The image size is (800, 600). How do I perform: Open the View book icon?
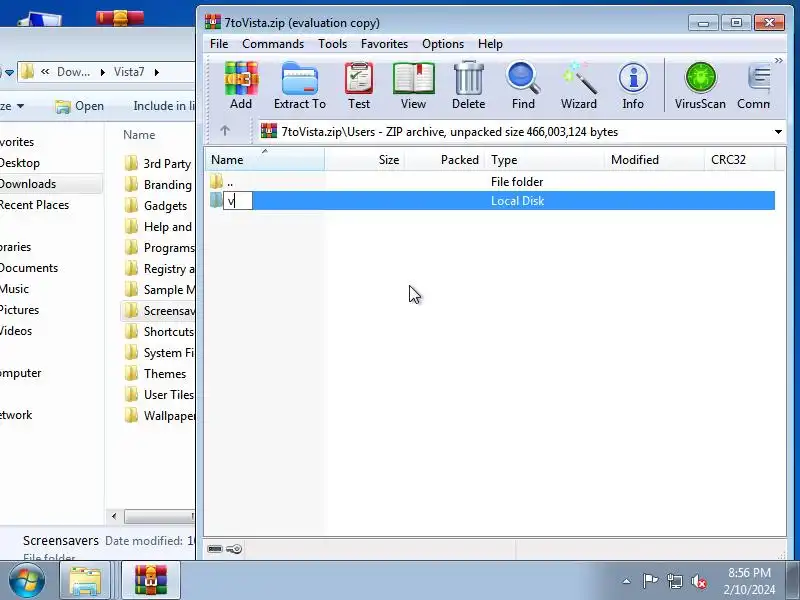pyautogui.click(x=413, y=86)
